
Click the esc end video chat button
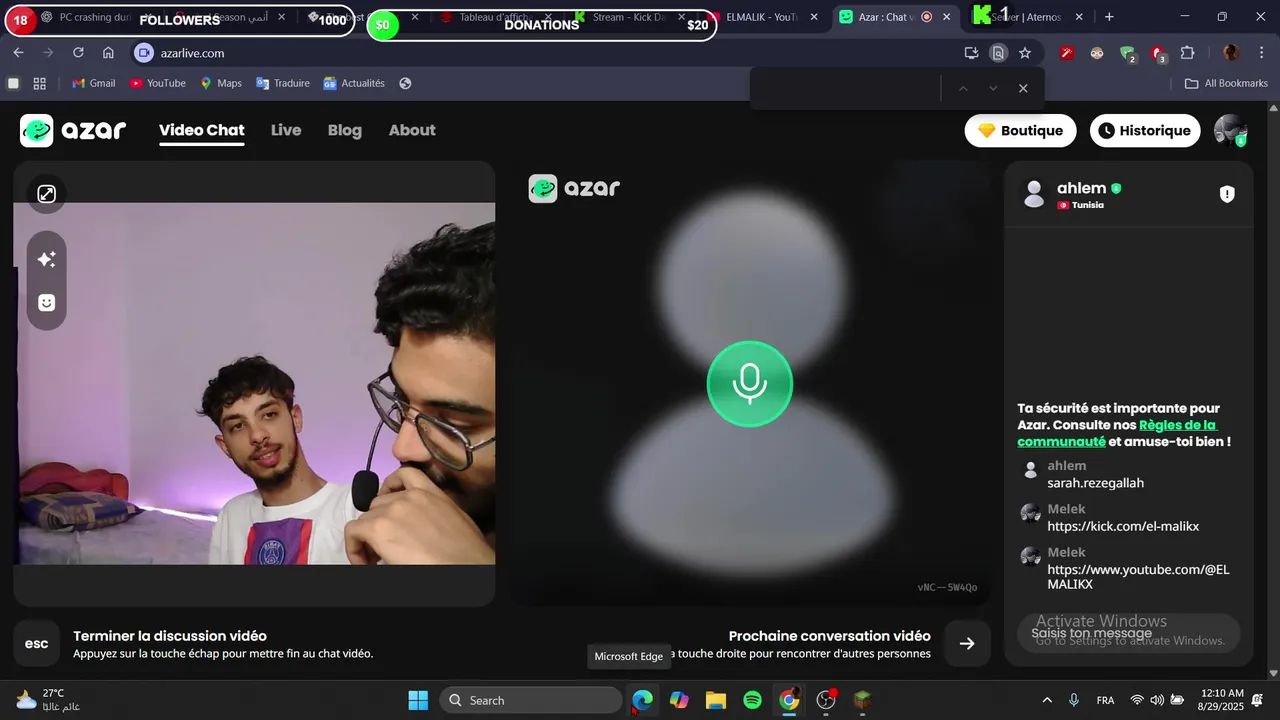[36, 644]
